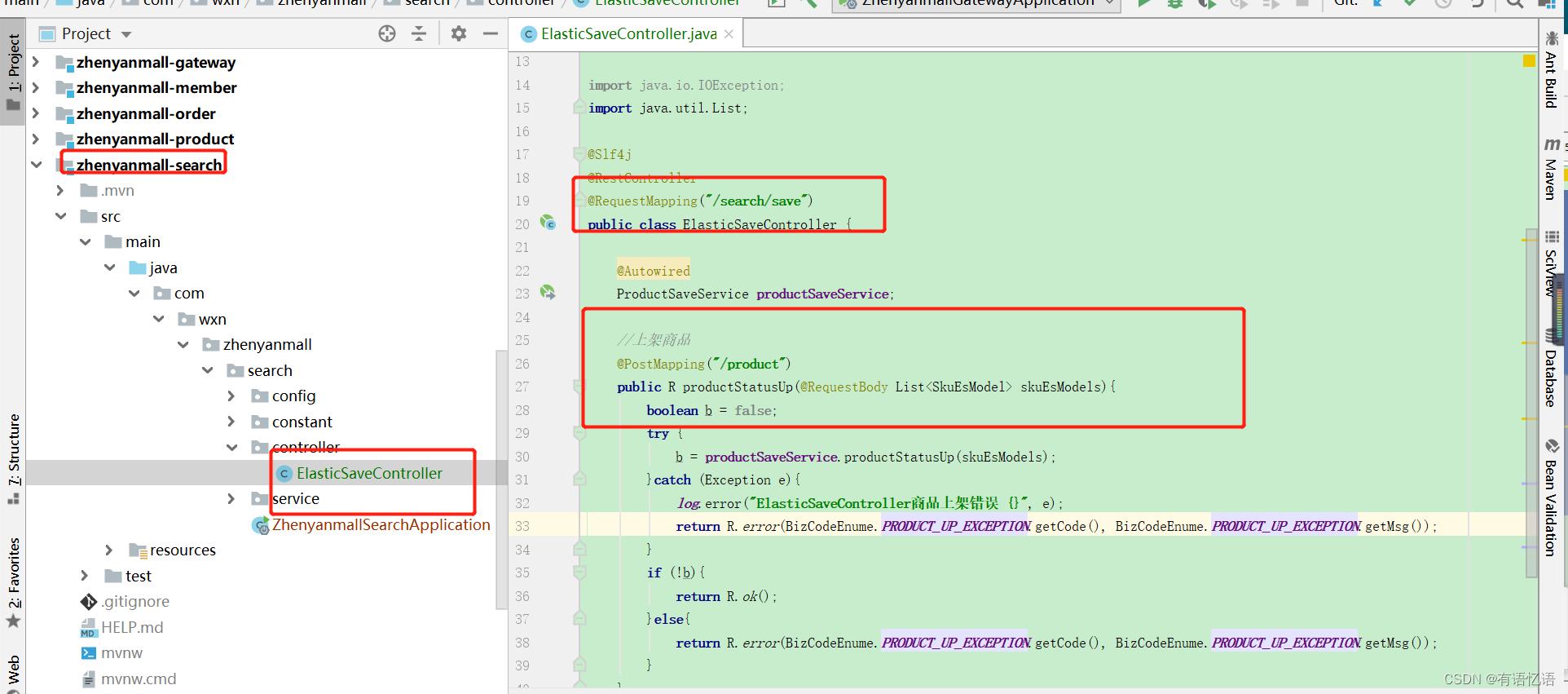Screen dimensions: 1568x694
Task: Collapse the controller package
Action: click(231, 447)
